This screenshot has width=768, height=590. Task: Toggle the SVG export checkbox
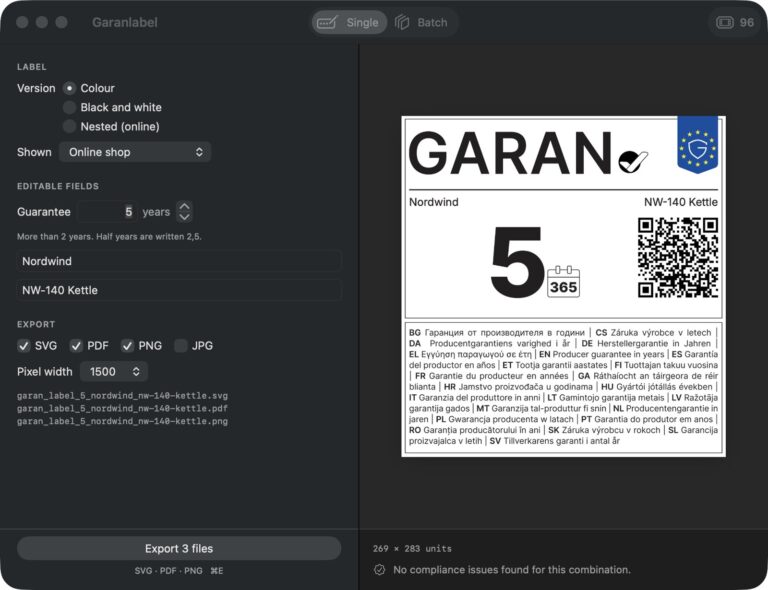[x=24, y=346]
